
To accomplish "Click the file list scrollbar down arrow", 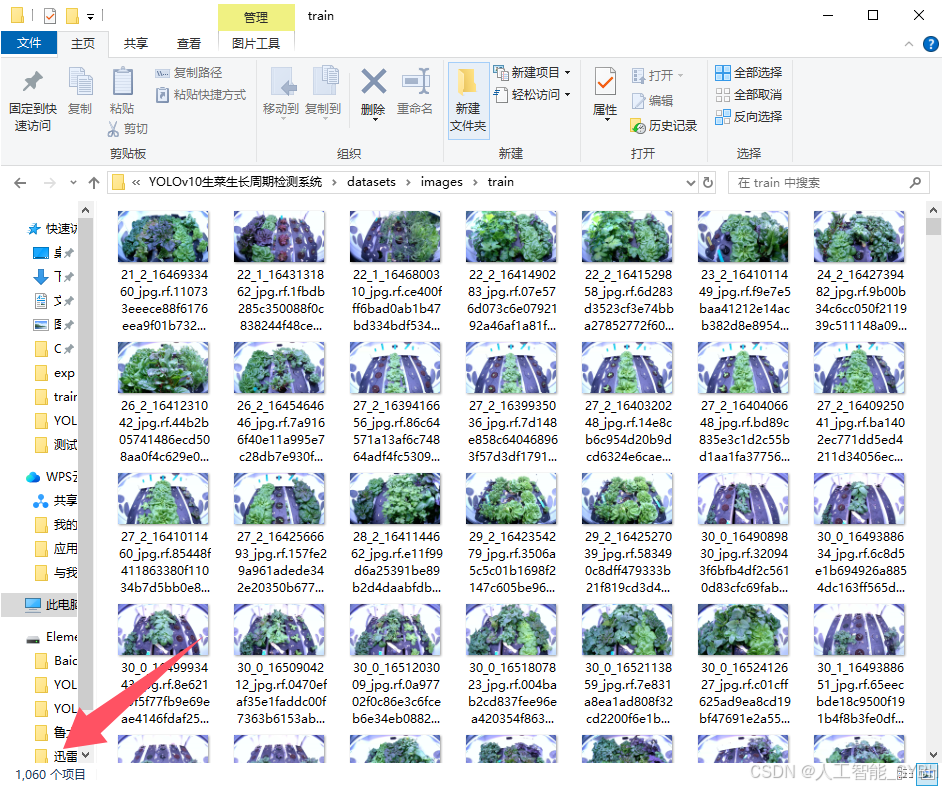I will [x=933, y=755].
